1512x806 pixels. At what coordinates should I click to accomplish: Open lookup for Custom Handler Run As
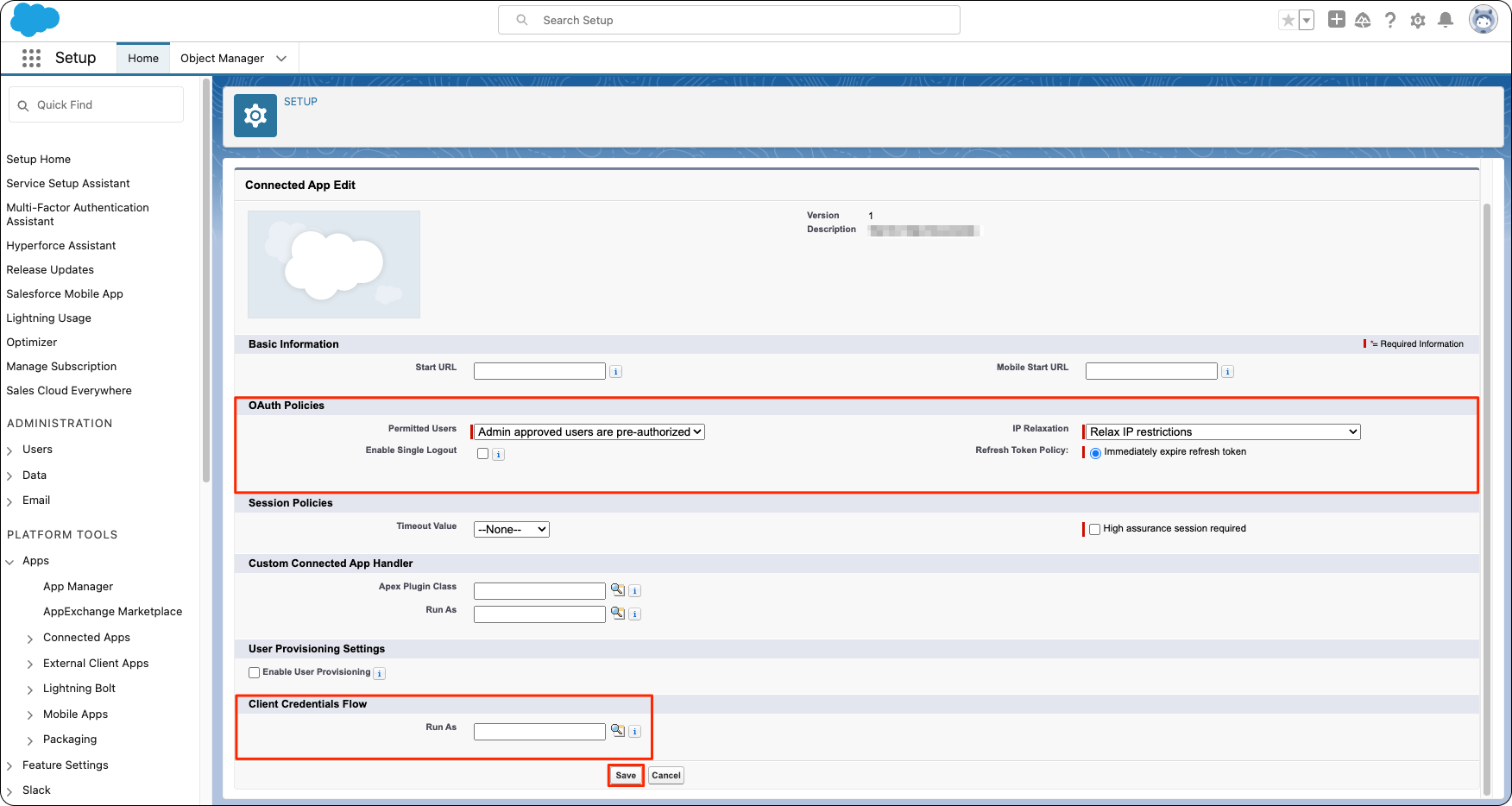click(618, 614)
